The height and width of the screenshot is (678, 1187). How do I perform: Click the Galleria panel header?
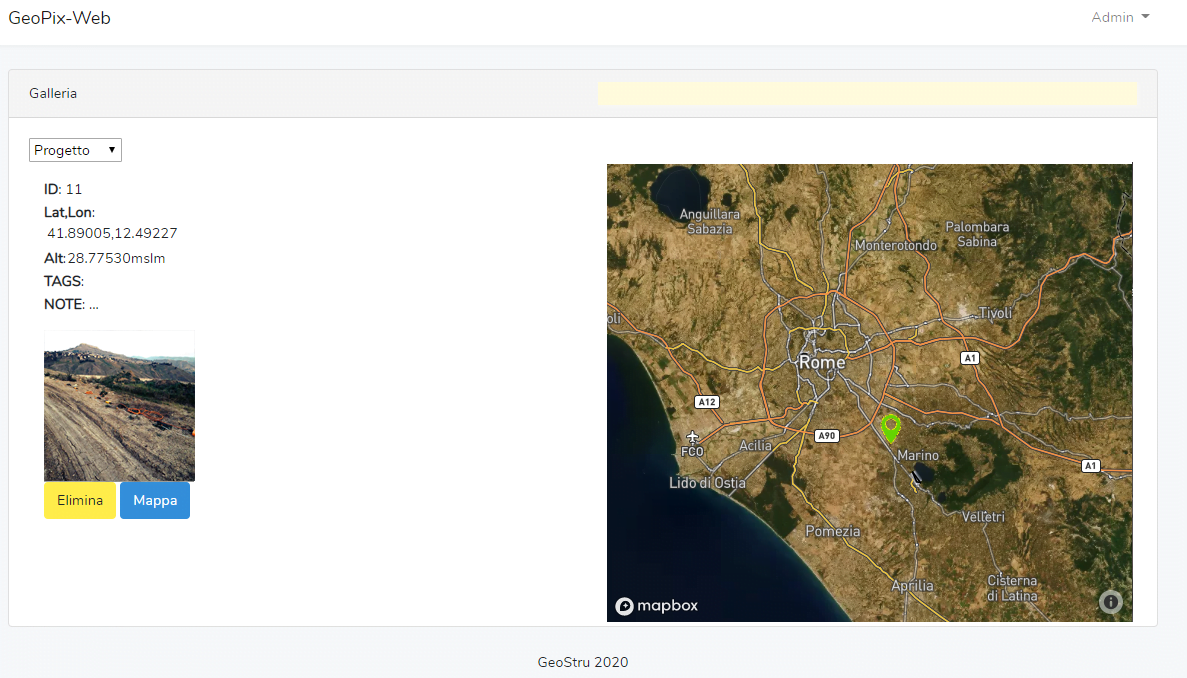pyautogui.click(x=55, y=93)
